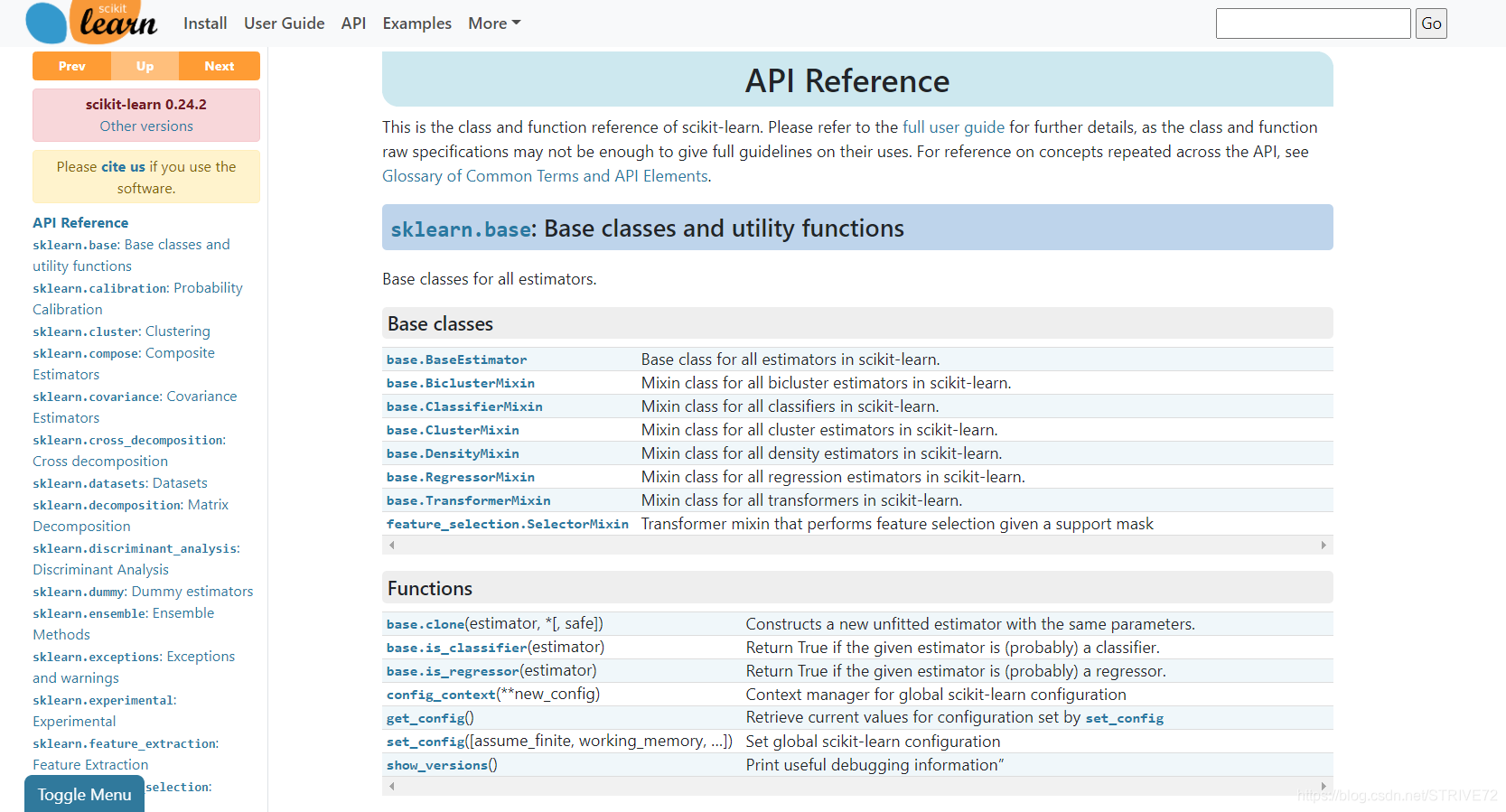Open Other versions link
This screenshot has width=1506, height=812.
coord(146,126)
